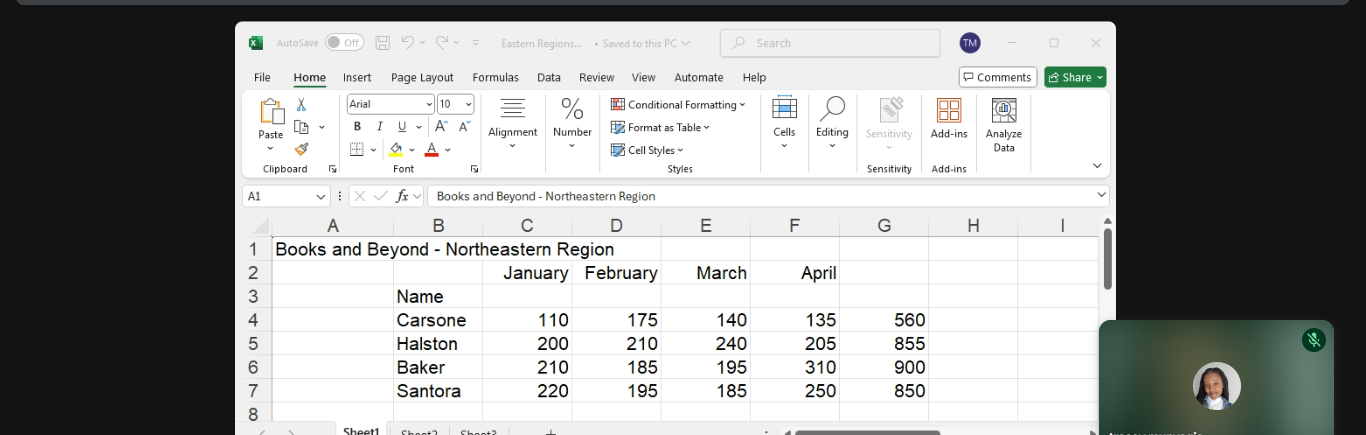Switch to the Insert tab
Image resolution: width=1366 pixels, height=435 pixels.
click(x=357, y=77)
